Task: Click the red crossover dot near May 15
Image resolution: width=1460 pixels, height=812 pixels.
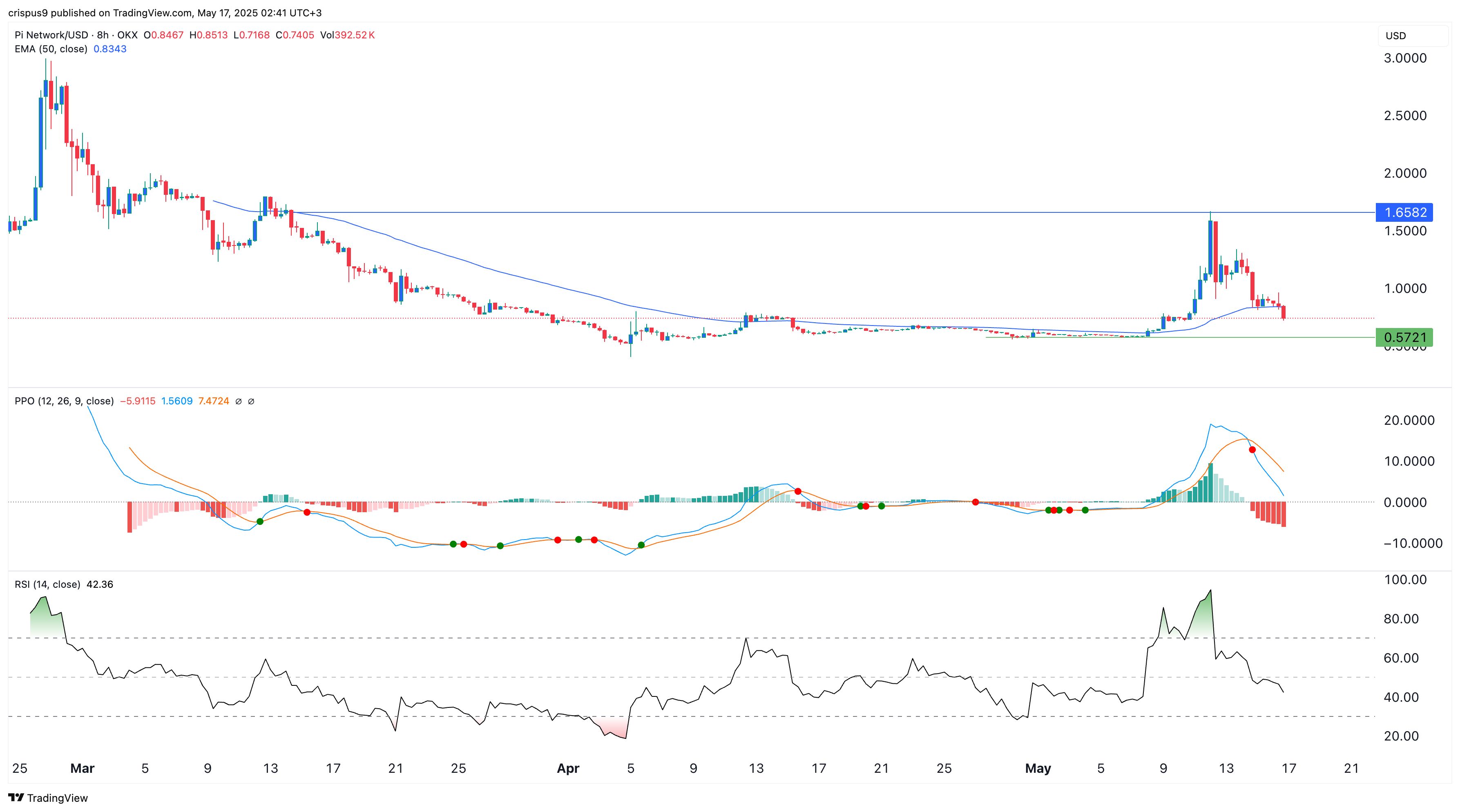Action: click(x=1252, y=450)
